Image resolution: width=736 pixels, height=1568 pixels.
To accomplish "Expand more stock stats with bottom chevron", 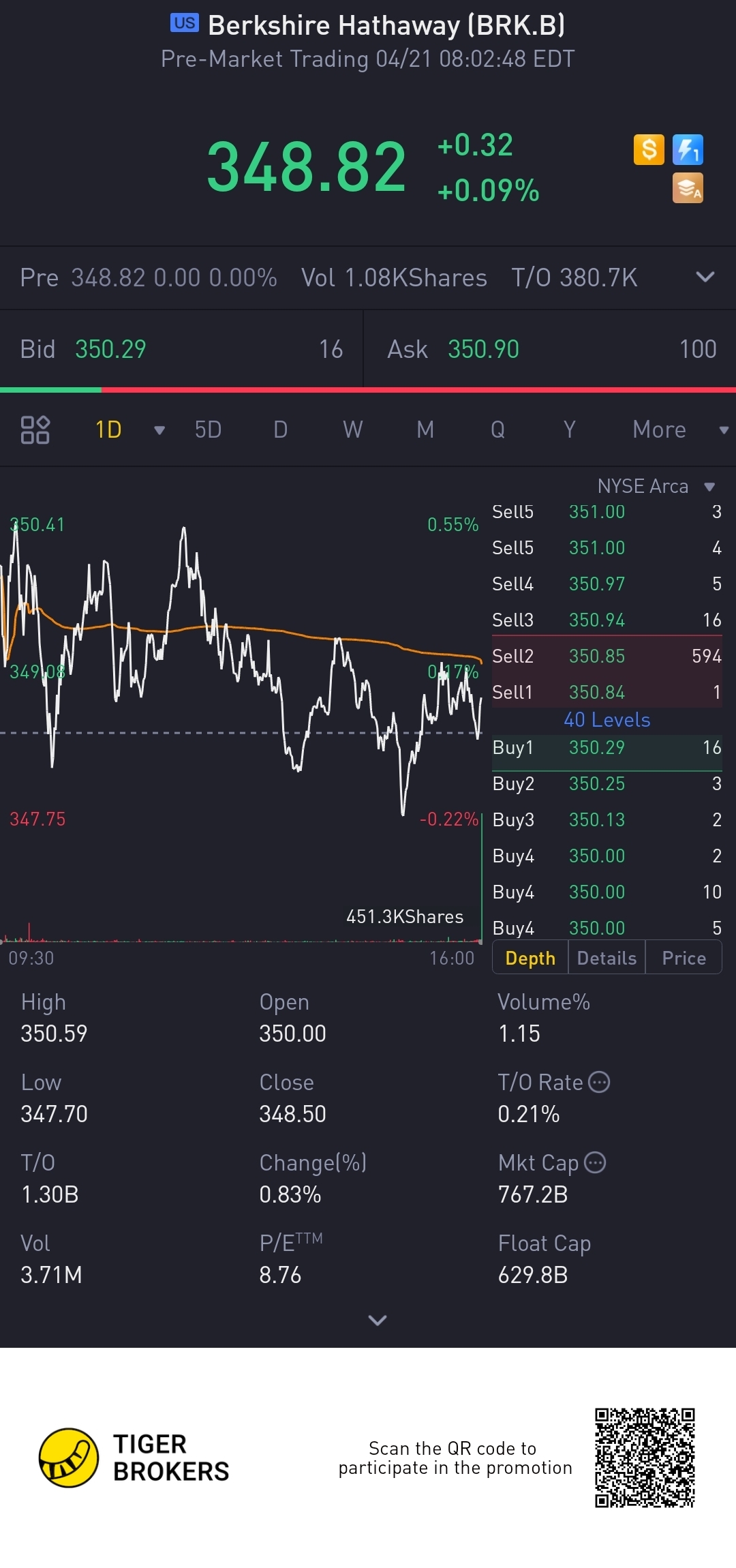I will click(377, 1321).
